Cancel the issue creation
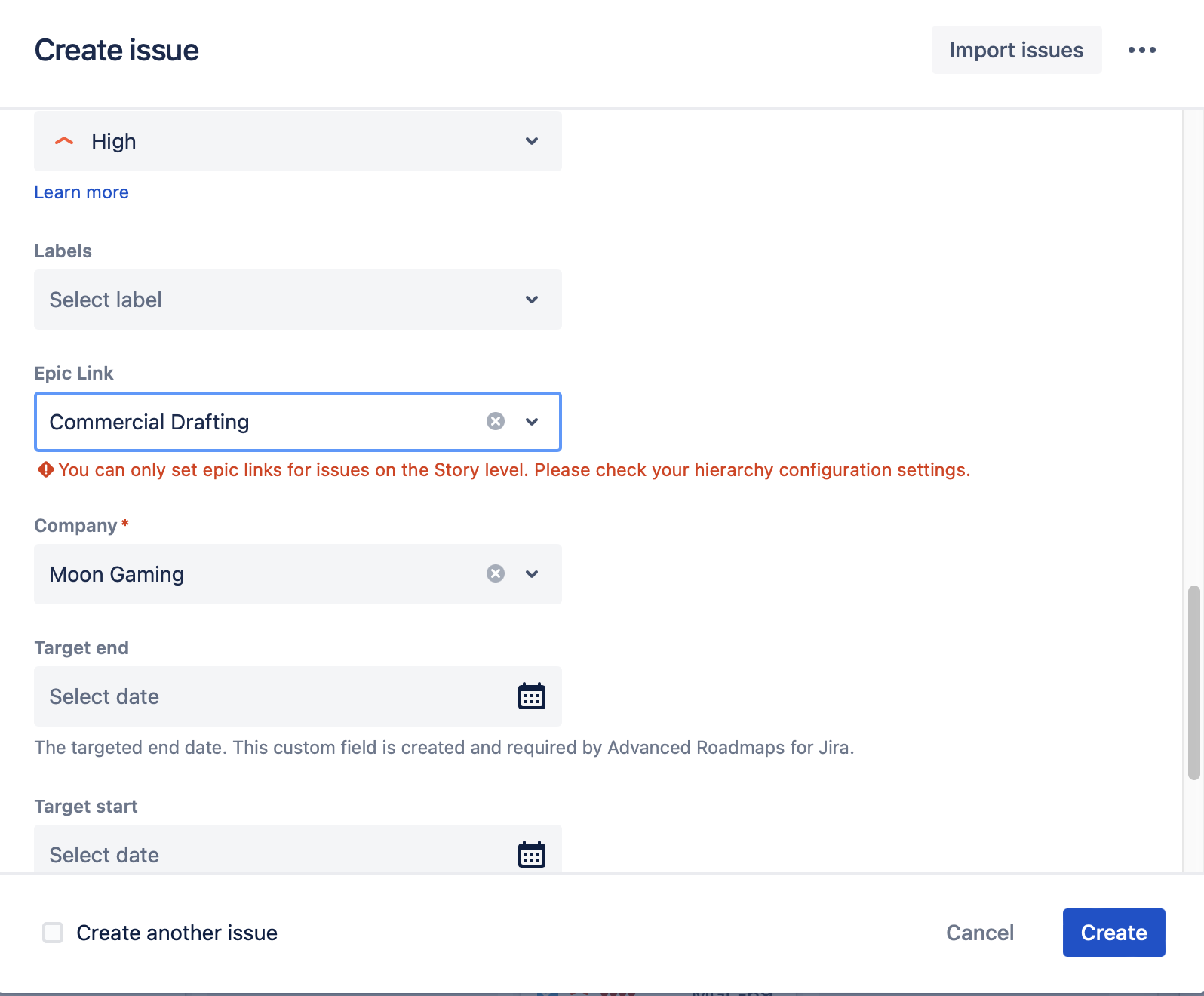Image resolution: width=1204 pixels, height=996 pixels. [x=979, y=933]
